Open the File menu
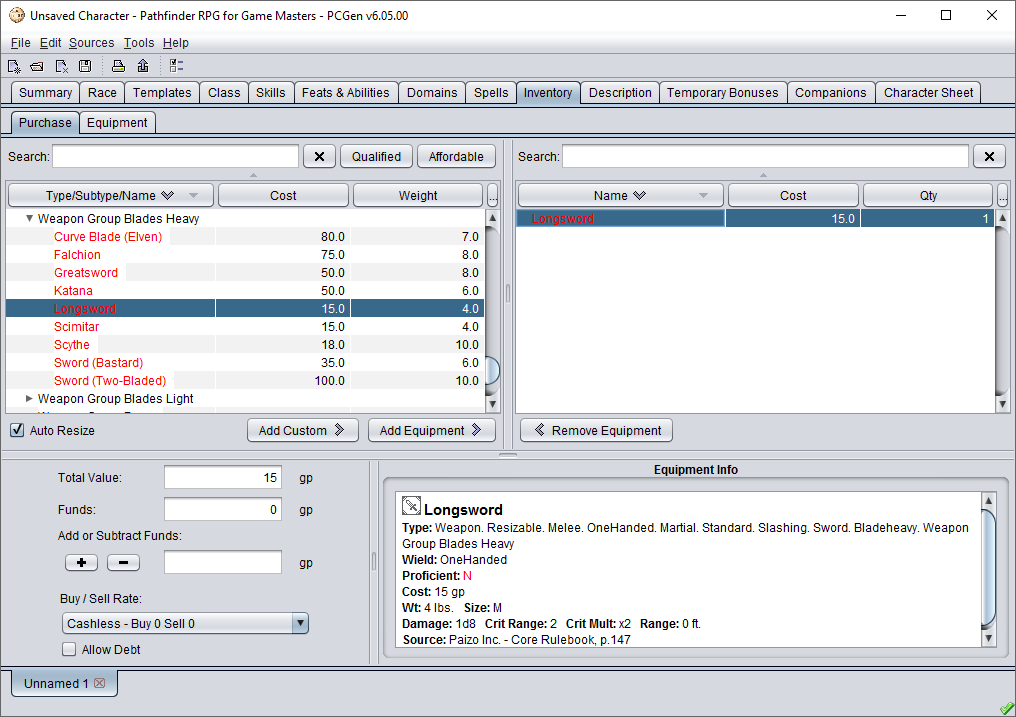This screenshot has width=1016, height=717. [21, 43]
